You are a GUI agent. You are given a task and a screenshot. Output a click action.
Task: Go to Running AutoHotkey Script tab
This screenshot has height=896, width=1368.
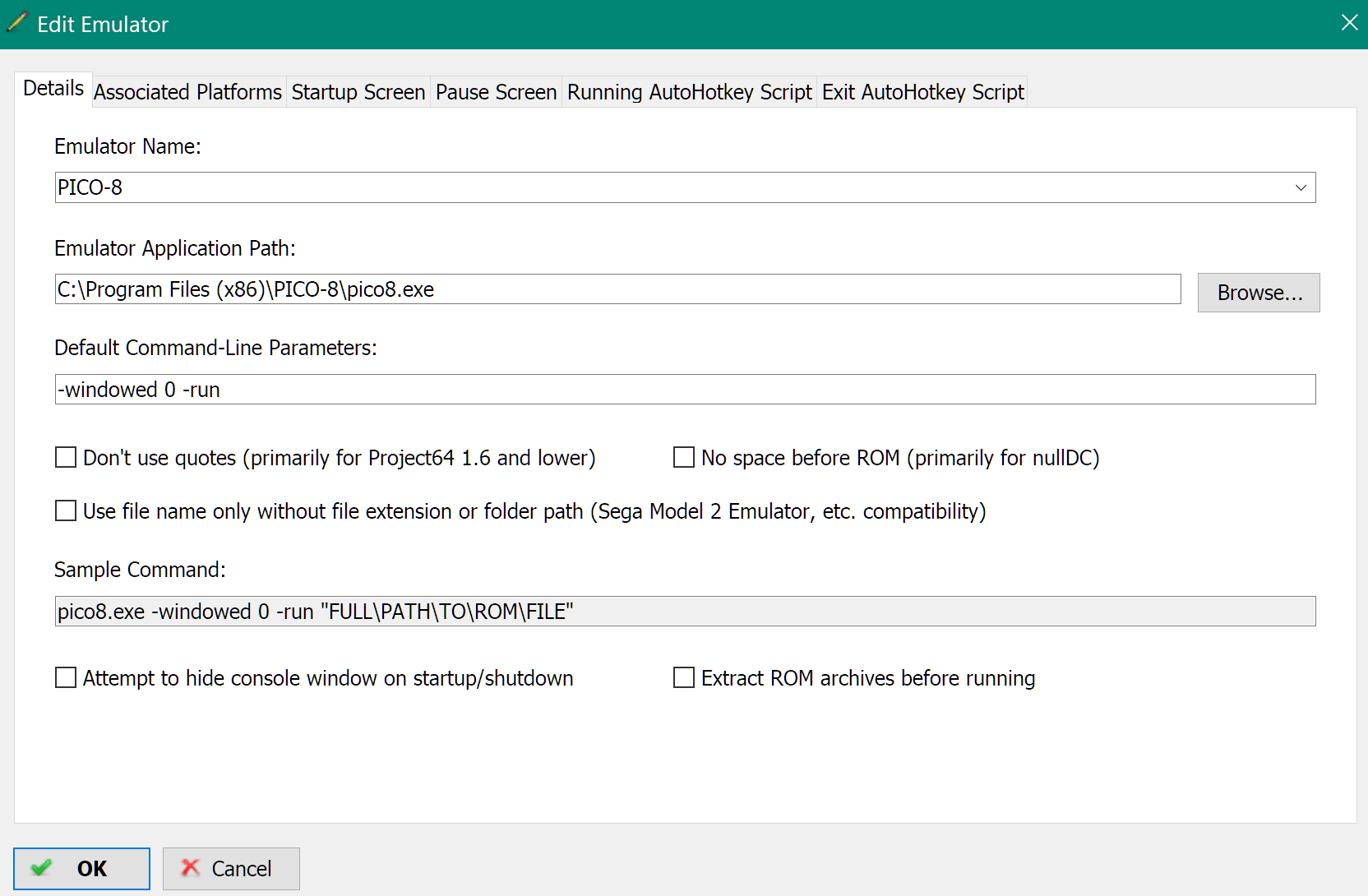[689, 92]
